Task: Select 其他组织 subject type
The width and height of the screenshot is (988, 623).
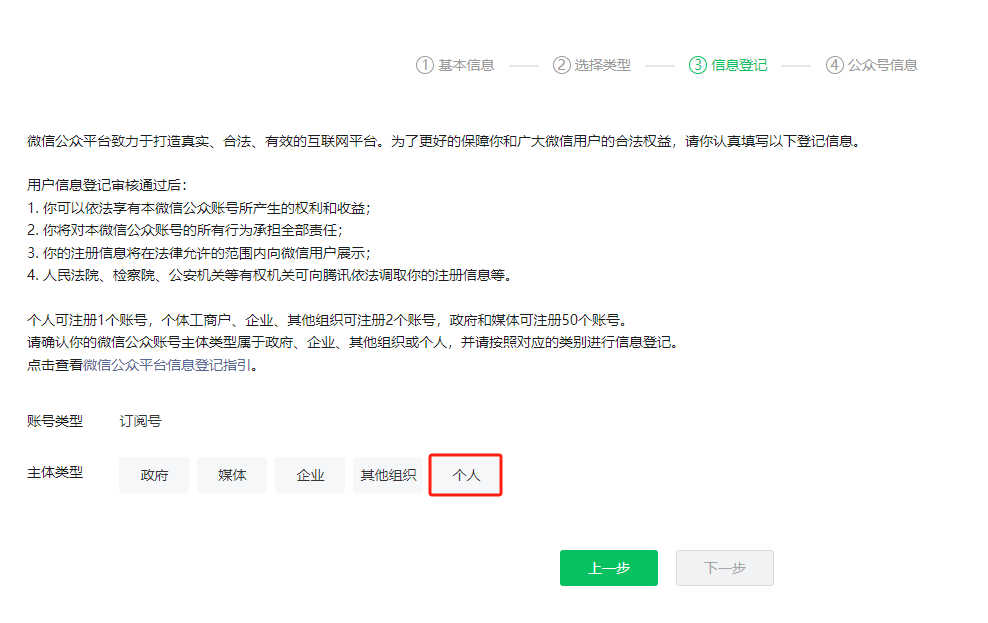Action: (388, 475)
